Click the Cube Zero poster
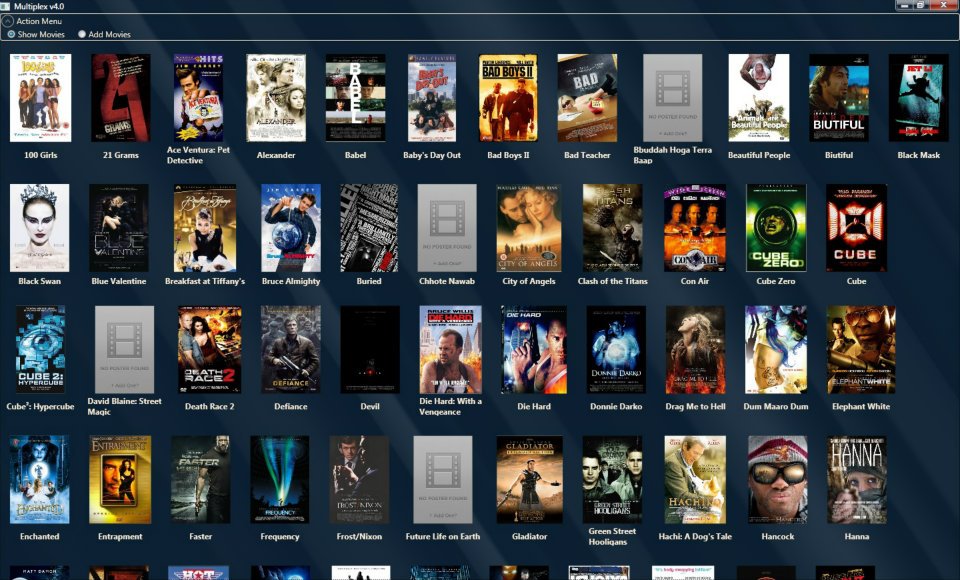This screenshot has height=580, width=960. [x=777, y=225]
